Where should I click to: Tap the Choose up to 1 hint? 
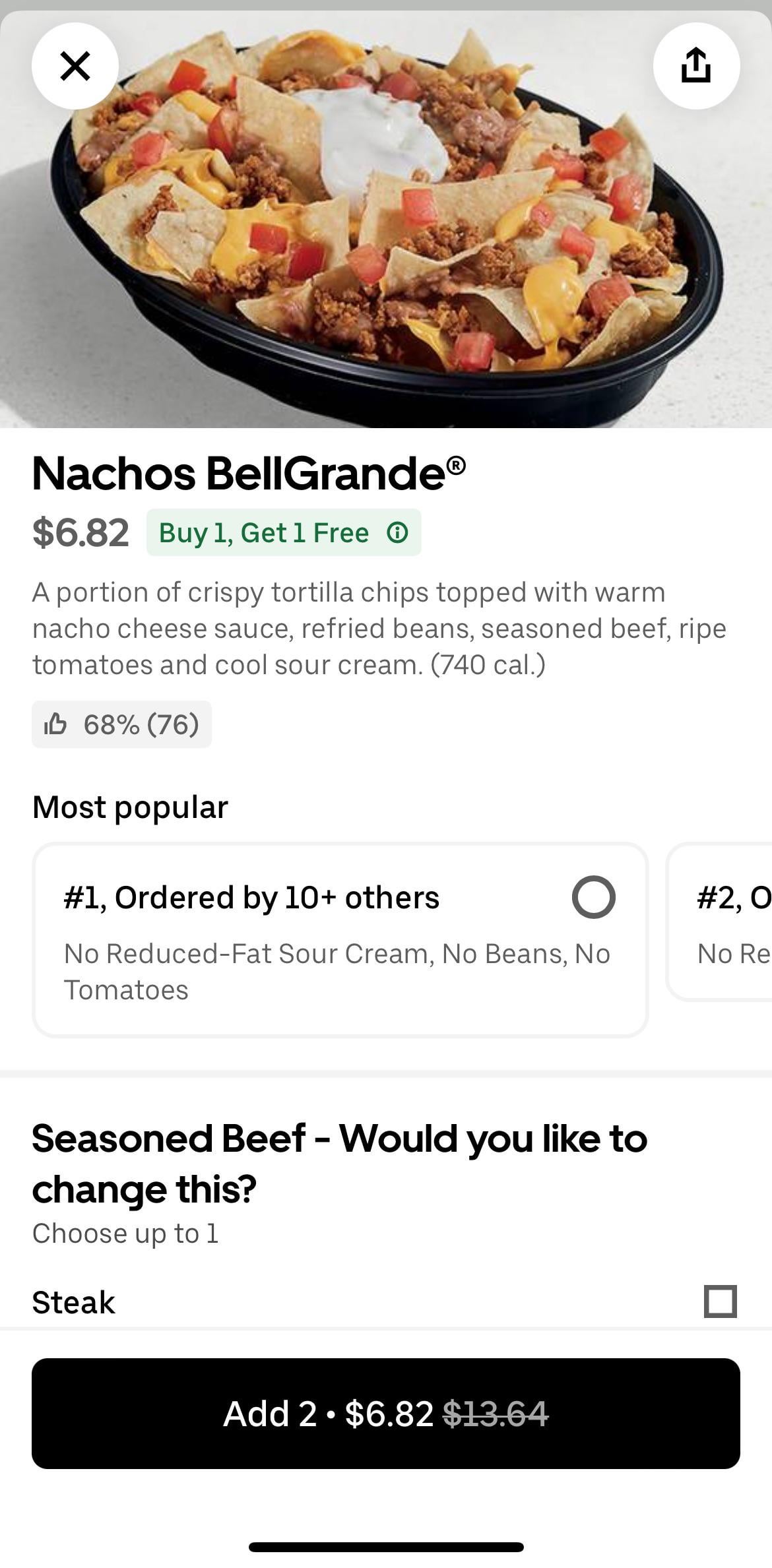point(125,1234)
